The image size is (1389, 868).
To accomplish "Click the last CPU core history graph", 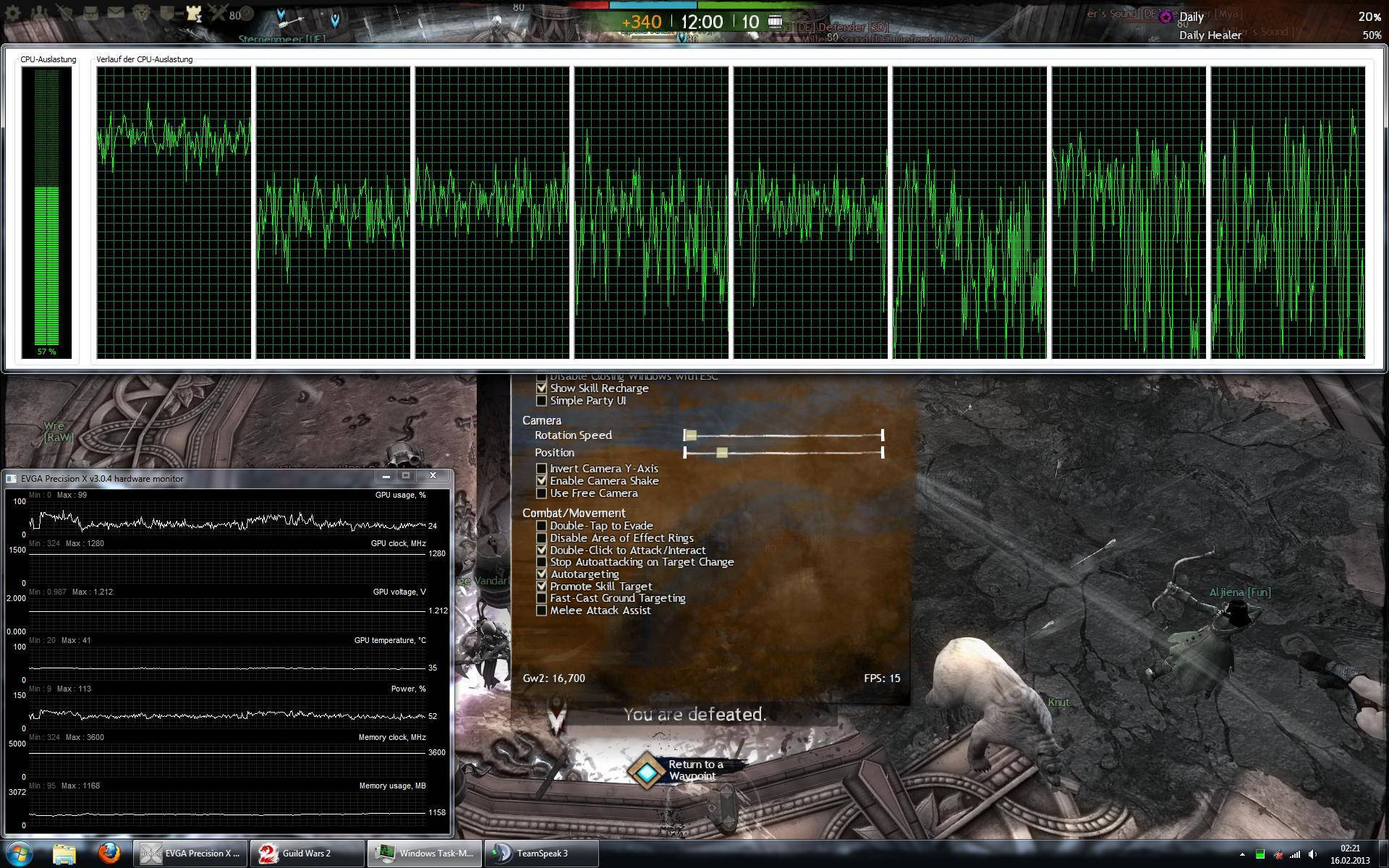I will tap(1288, 213).
